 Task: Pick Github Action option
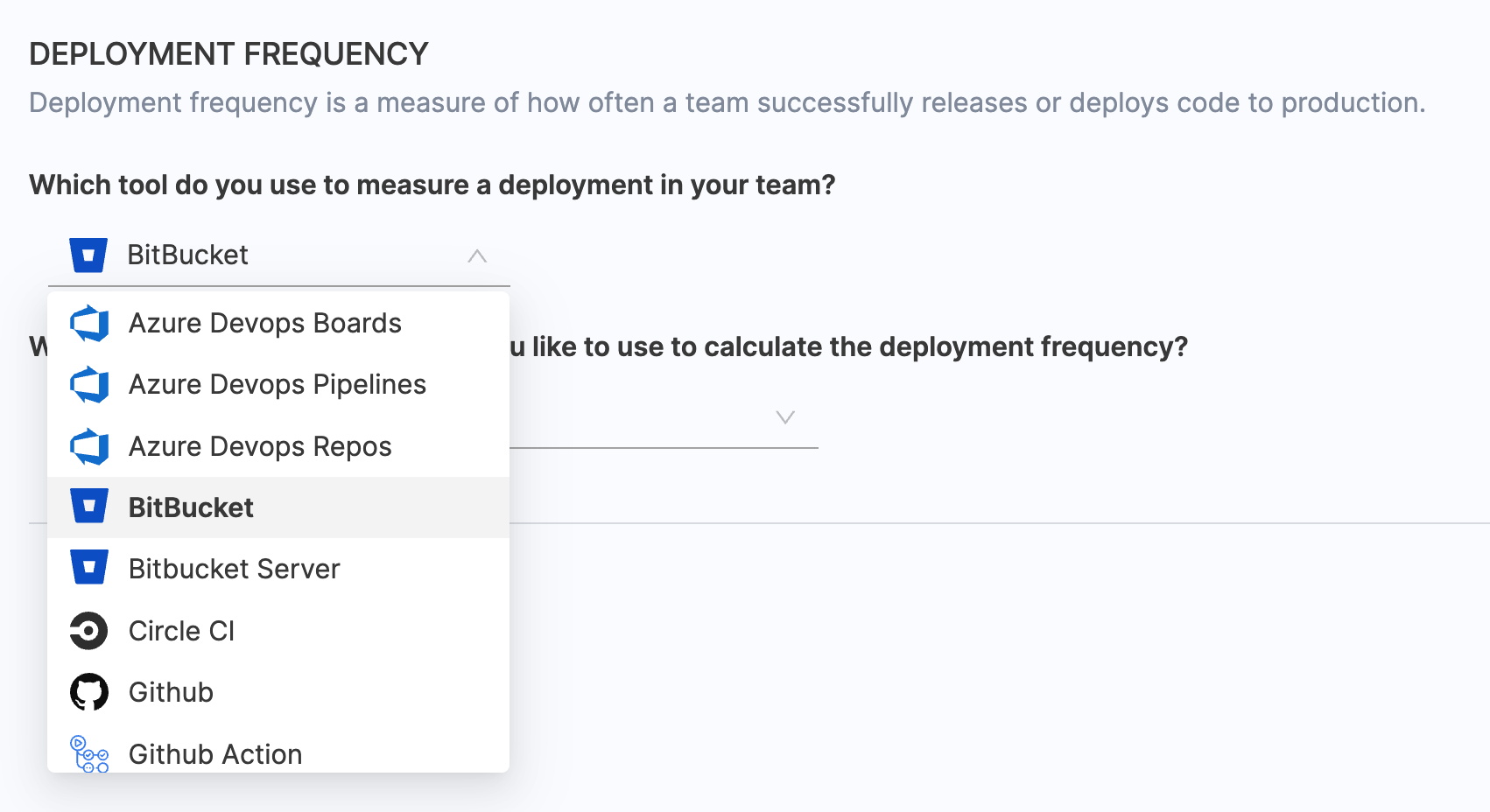pyautogui.click(x=215, y=754)
